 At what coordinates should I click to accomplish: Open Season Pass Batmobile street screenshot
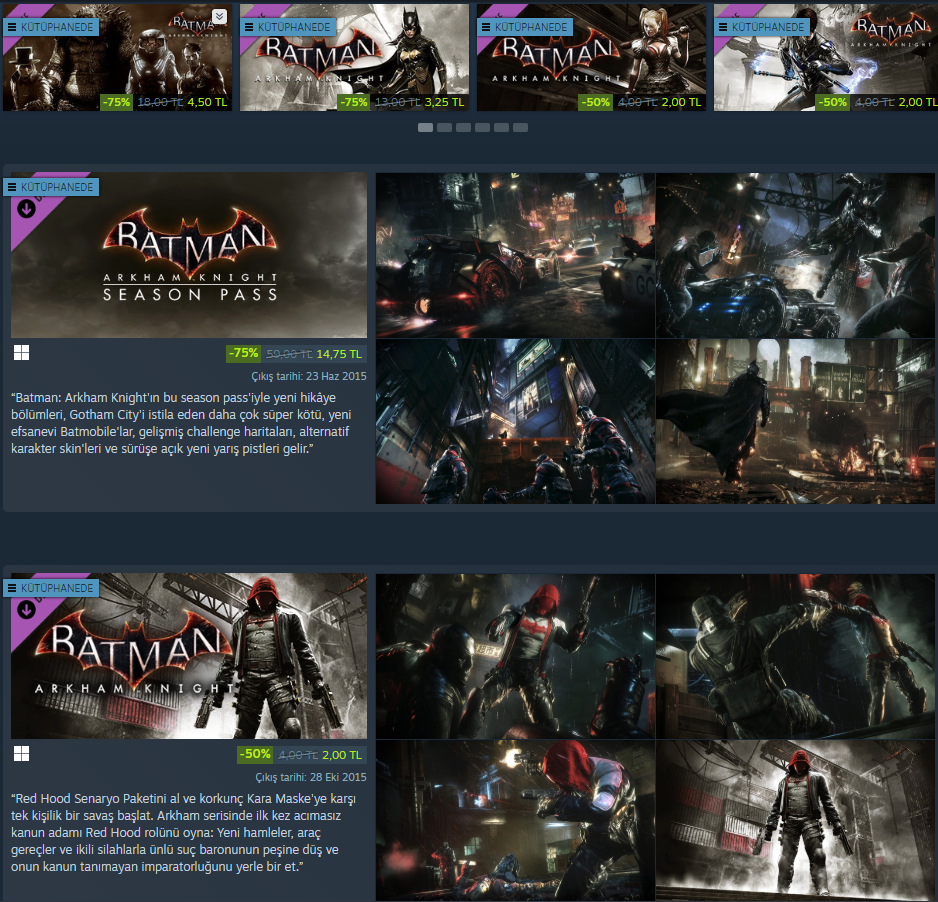(x=515, y=255)
